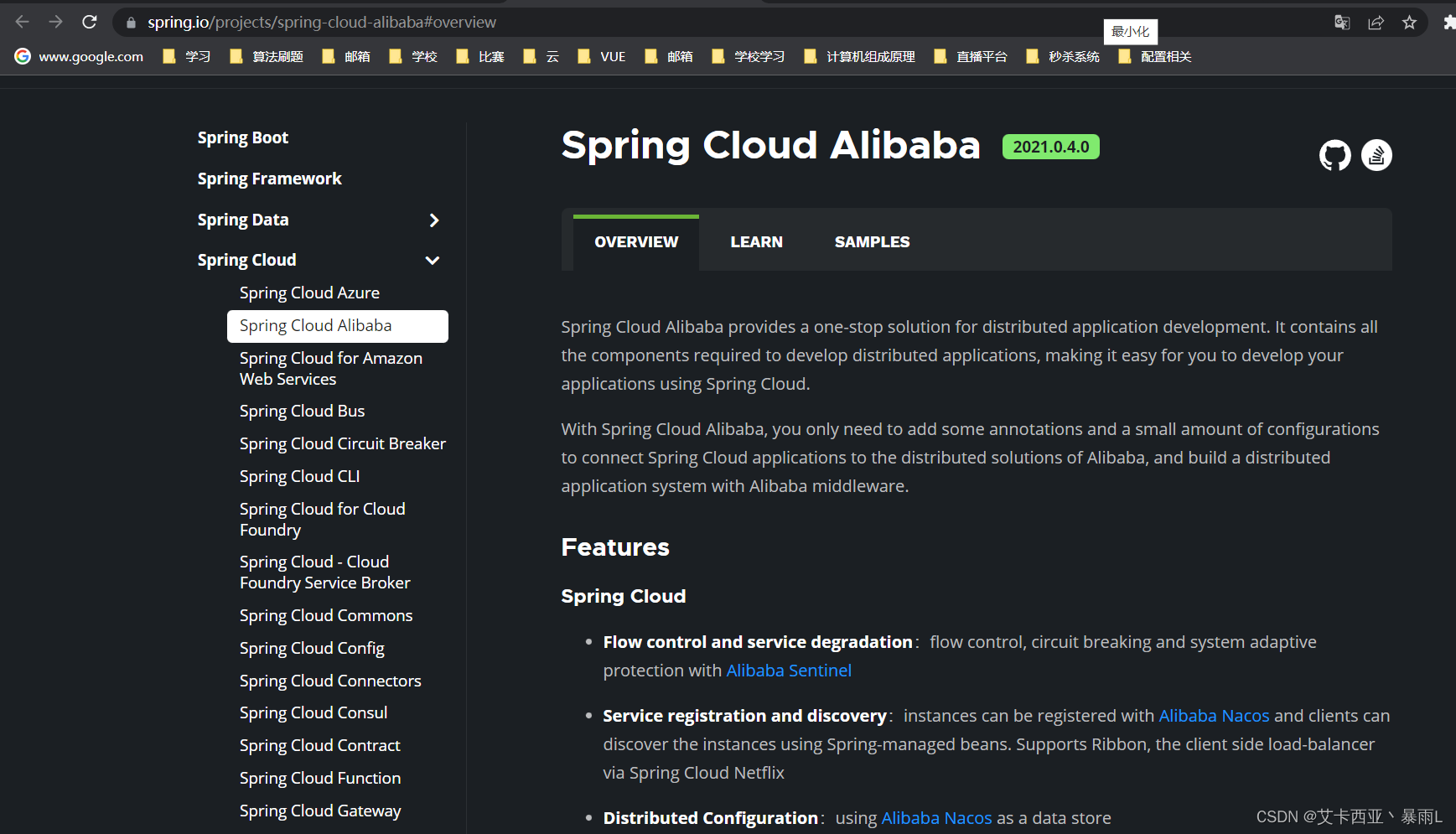The image size is (1456, 834).
Task: Open the 直播平台 bookmark folder
Action: [971, 56]
